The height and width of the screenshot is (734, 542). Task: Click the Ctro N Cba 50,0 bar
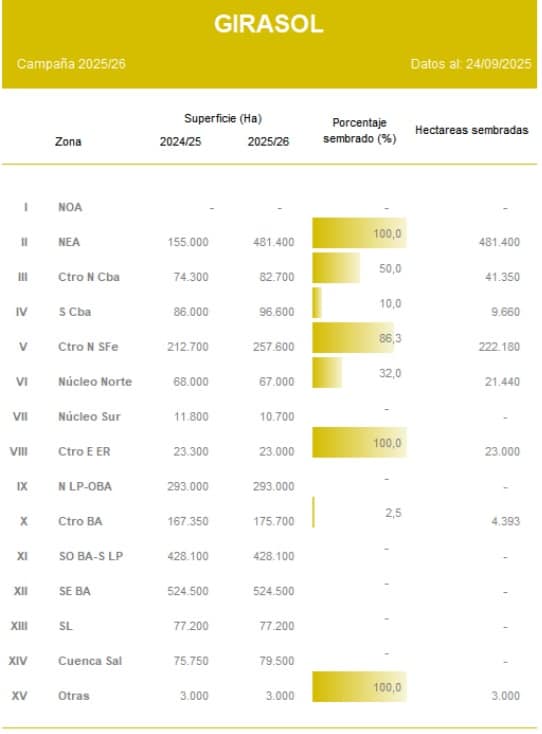pos(336,268)
